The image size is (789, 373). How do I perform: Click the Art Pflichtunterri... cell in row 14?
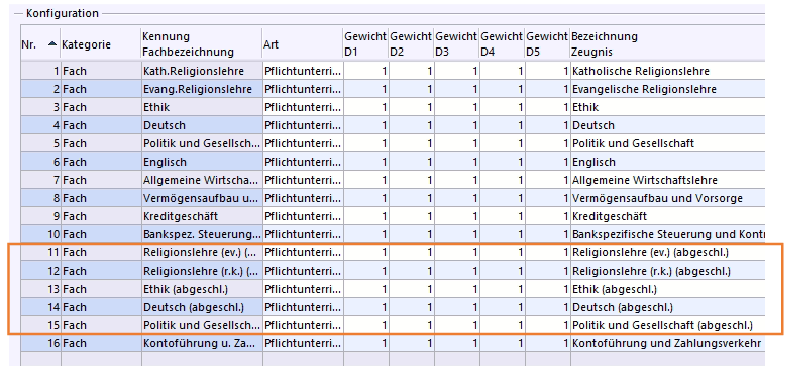[x=302, y=307]
